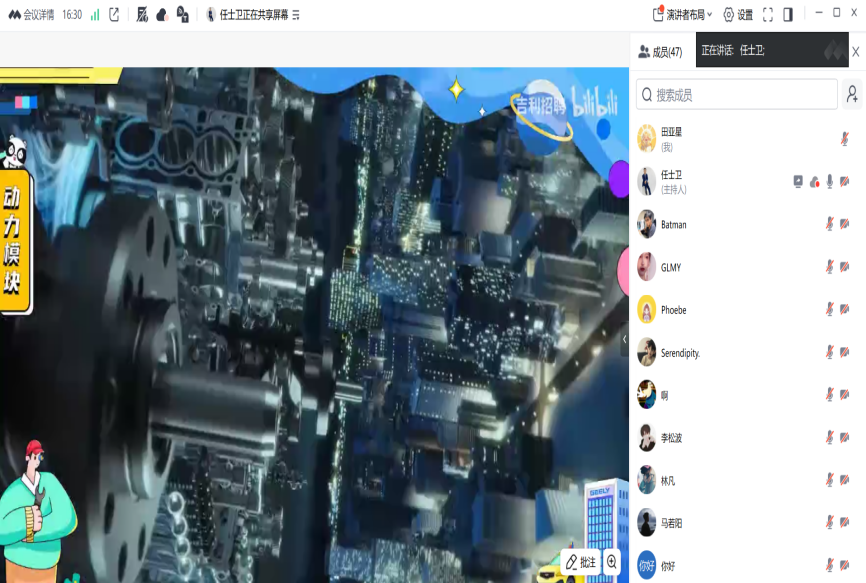Click the pop-out share icon in top bar
Screen dimensions: 866x583
pos(114,15)
